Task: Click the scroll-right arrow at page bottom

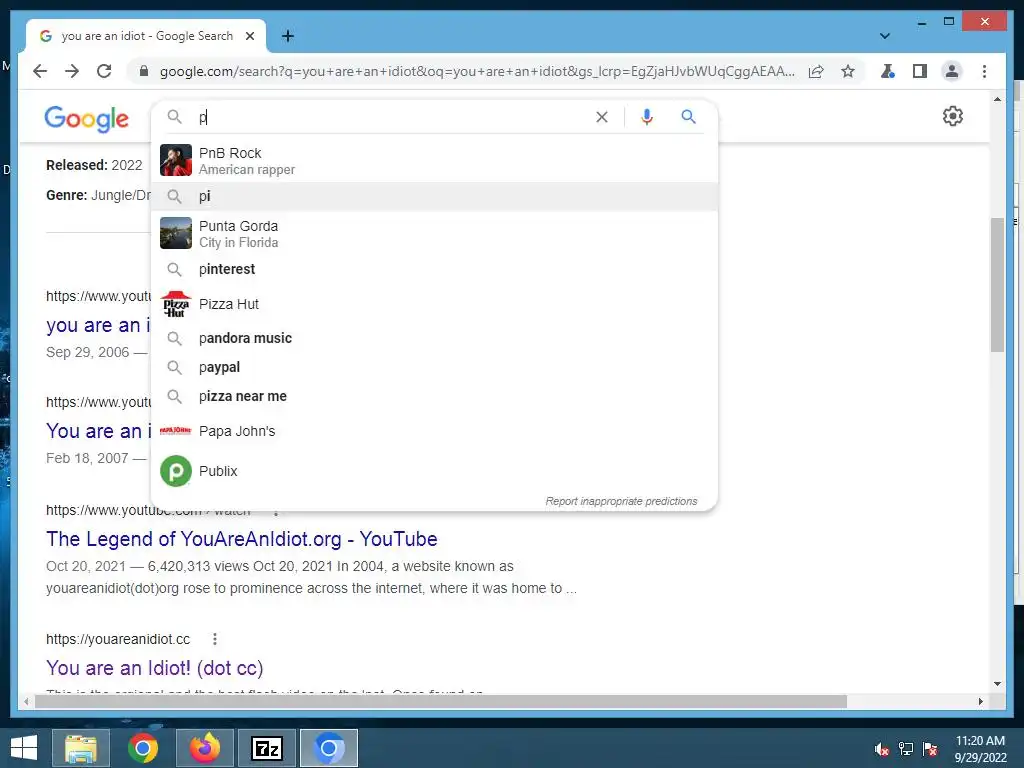Action: pyautogui.click(x=980, y=701)
